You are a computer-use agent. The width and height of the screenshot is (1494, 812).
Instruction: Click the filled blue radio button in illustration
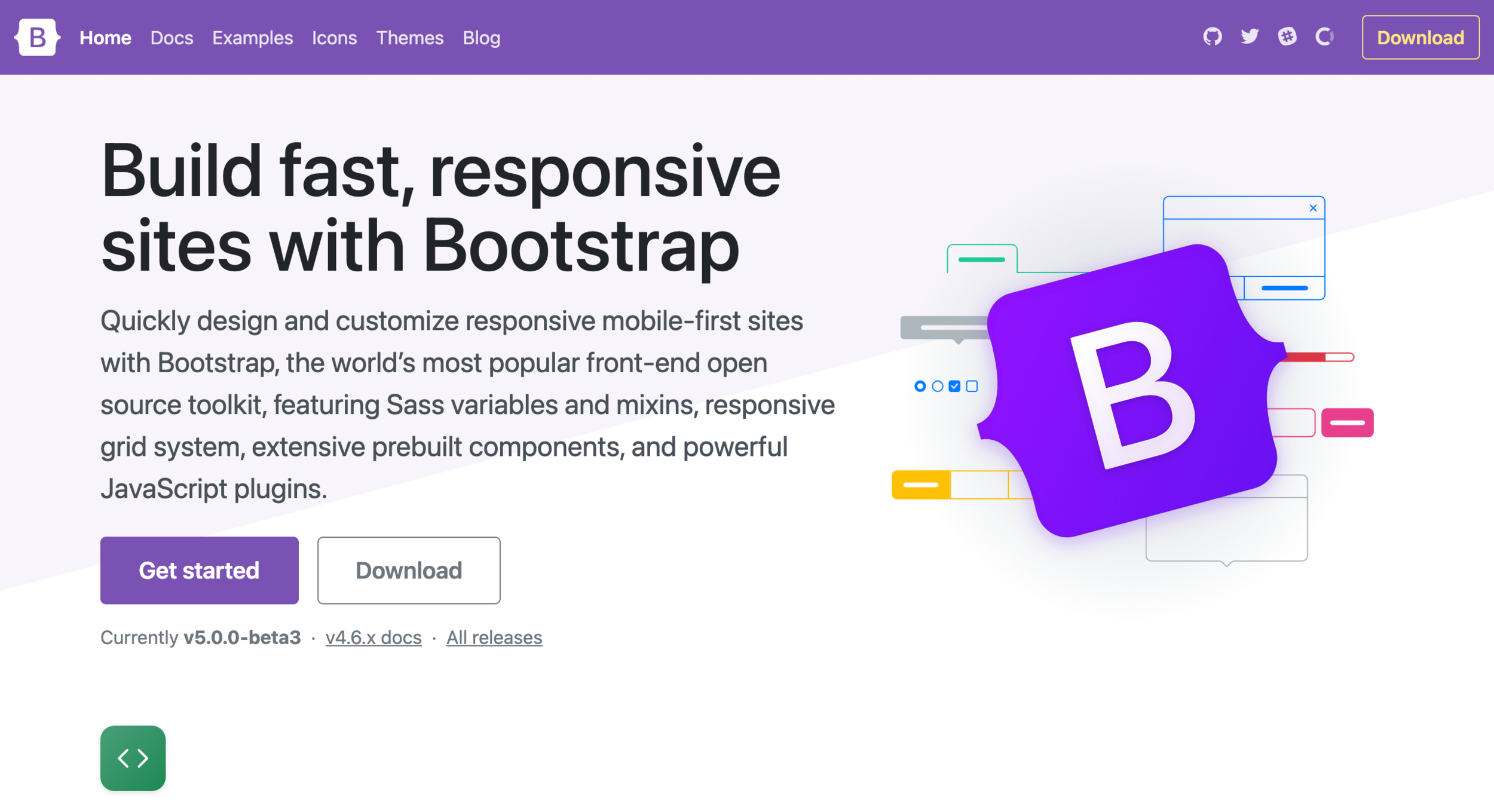[920, 387]
